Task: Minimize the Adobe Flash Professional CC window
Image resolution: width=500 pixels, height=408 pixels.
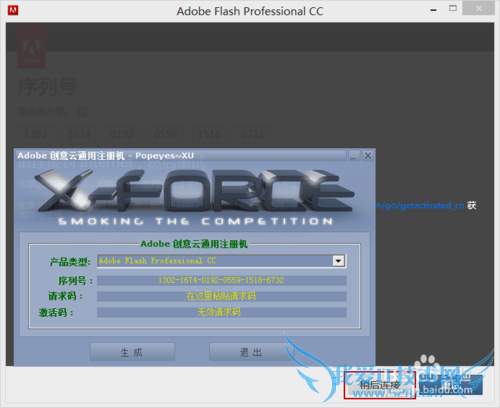Action: [x=433, y=10]
